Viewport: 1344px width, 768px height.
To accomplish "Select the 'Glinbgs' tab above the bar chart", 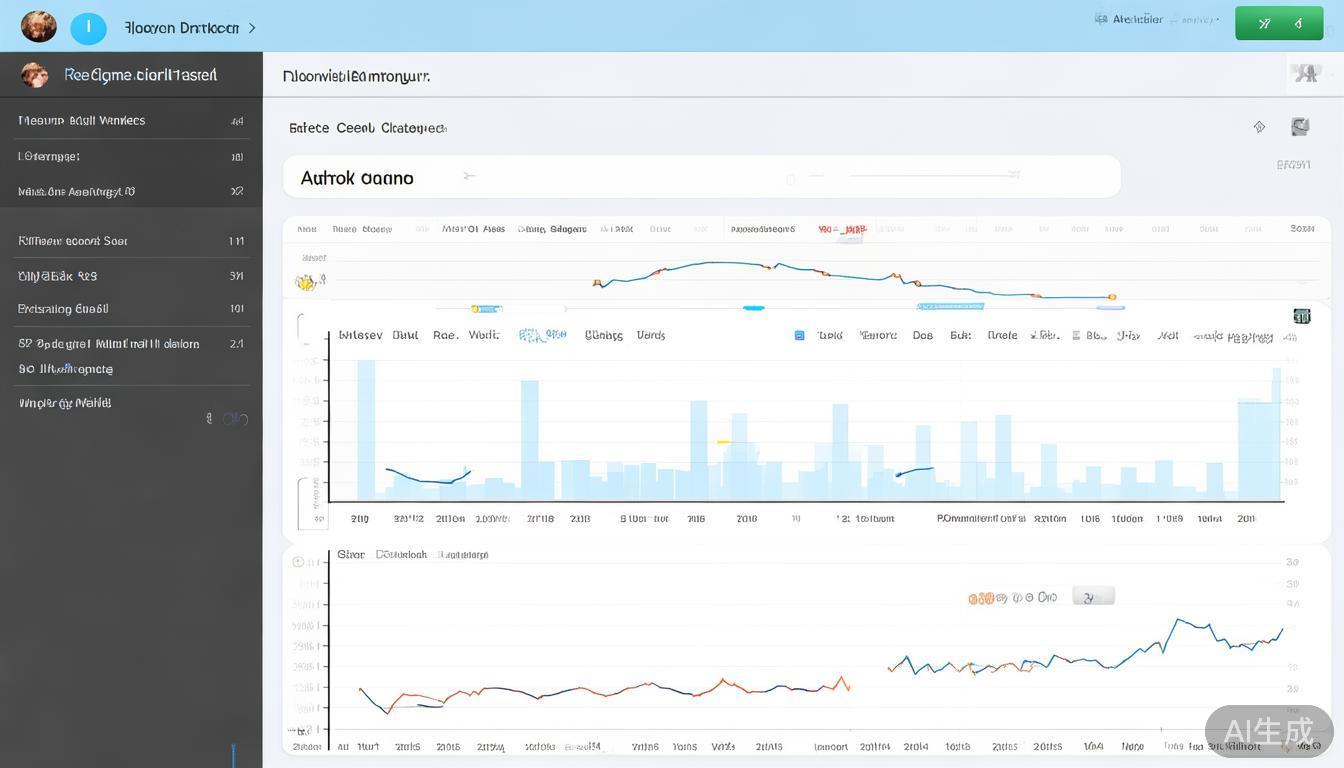I will point(604,336).
